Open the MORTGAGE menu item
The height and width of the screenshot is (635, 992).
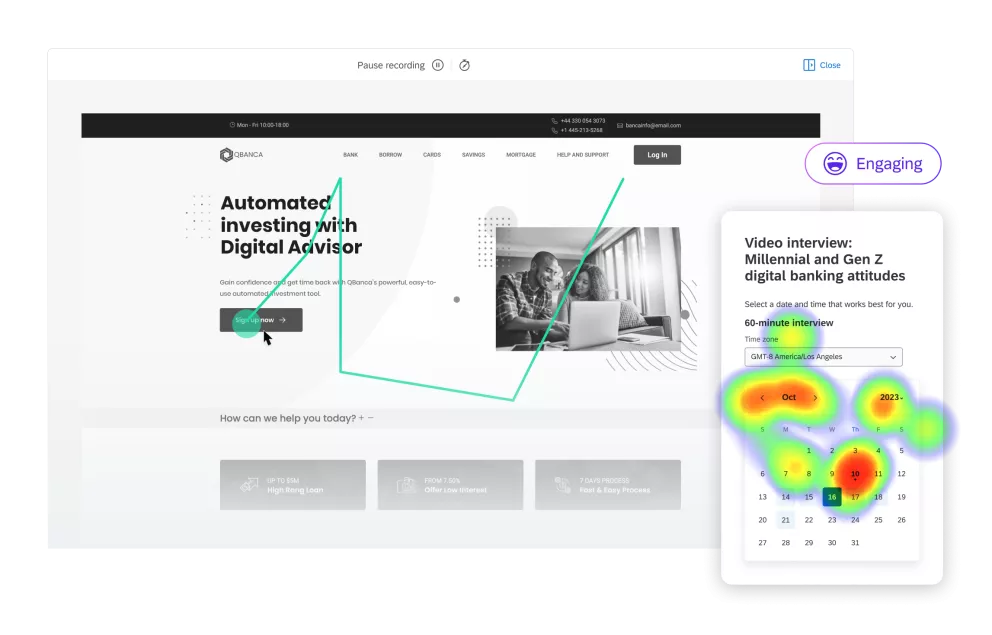(521, 155)
